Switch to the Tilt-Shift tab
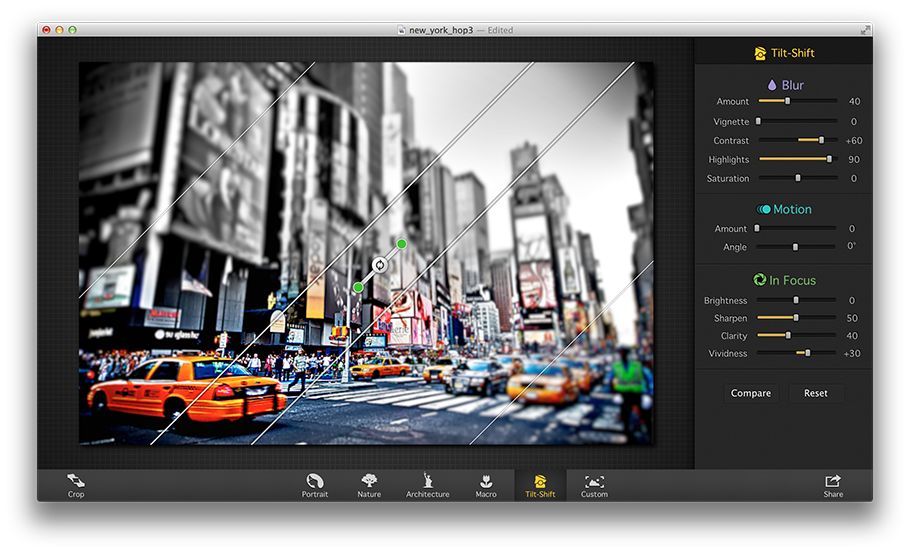The image size is (910, 553). pos(540,485)
